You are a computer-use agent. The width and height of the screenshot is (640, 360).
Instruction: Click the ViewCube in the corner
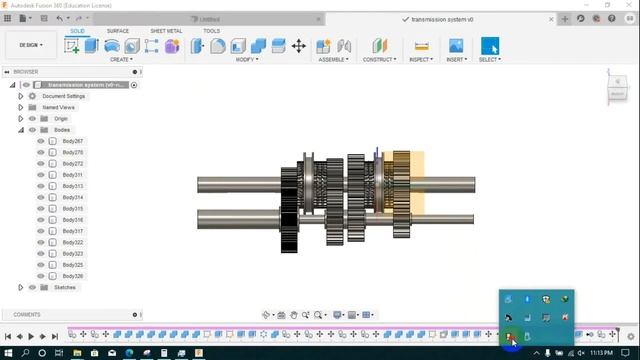617,87
